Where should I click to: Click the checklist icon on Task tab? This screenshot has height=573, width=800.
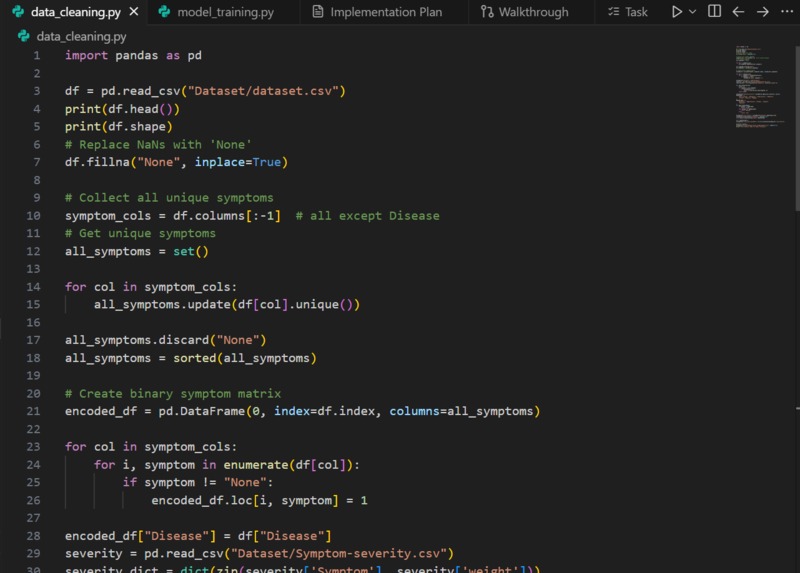613,11
